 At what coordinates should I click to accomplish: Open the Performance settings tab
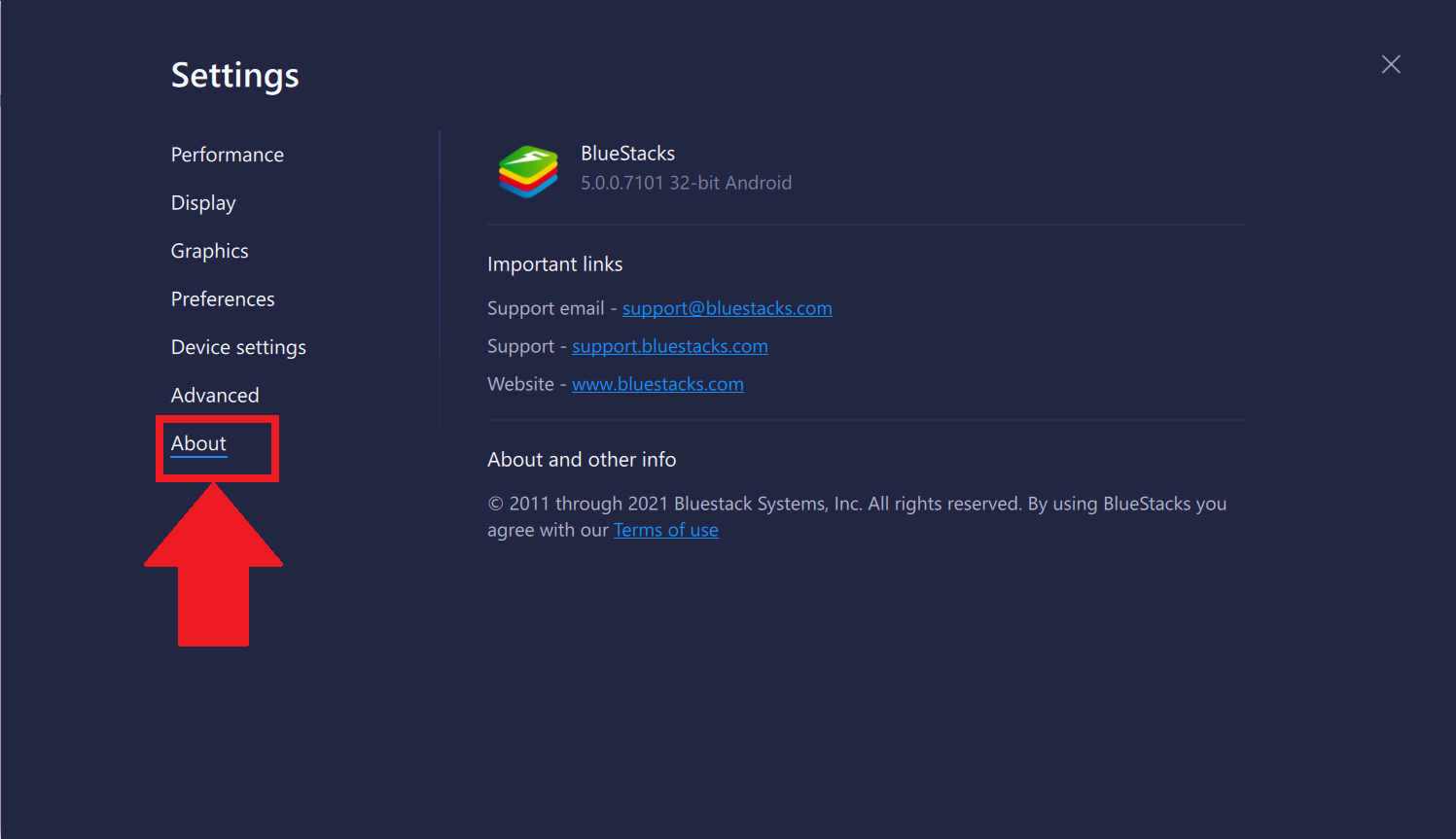228,155
